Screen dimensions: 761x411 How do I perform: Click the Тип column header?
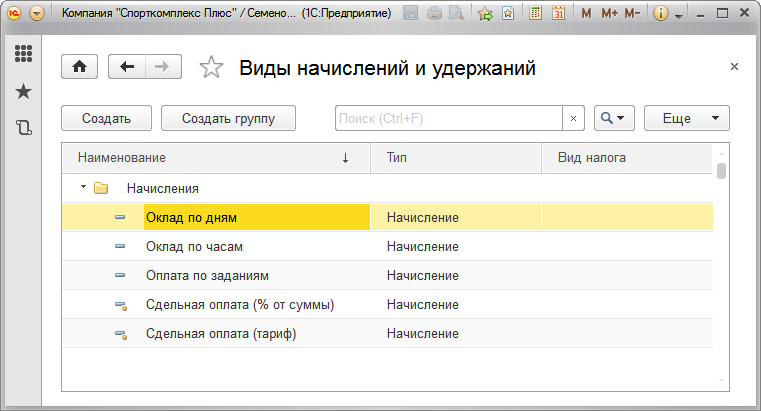point(455,158)
